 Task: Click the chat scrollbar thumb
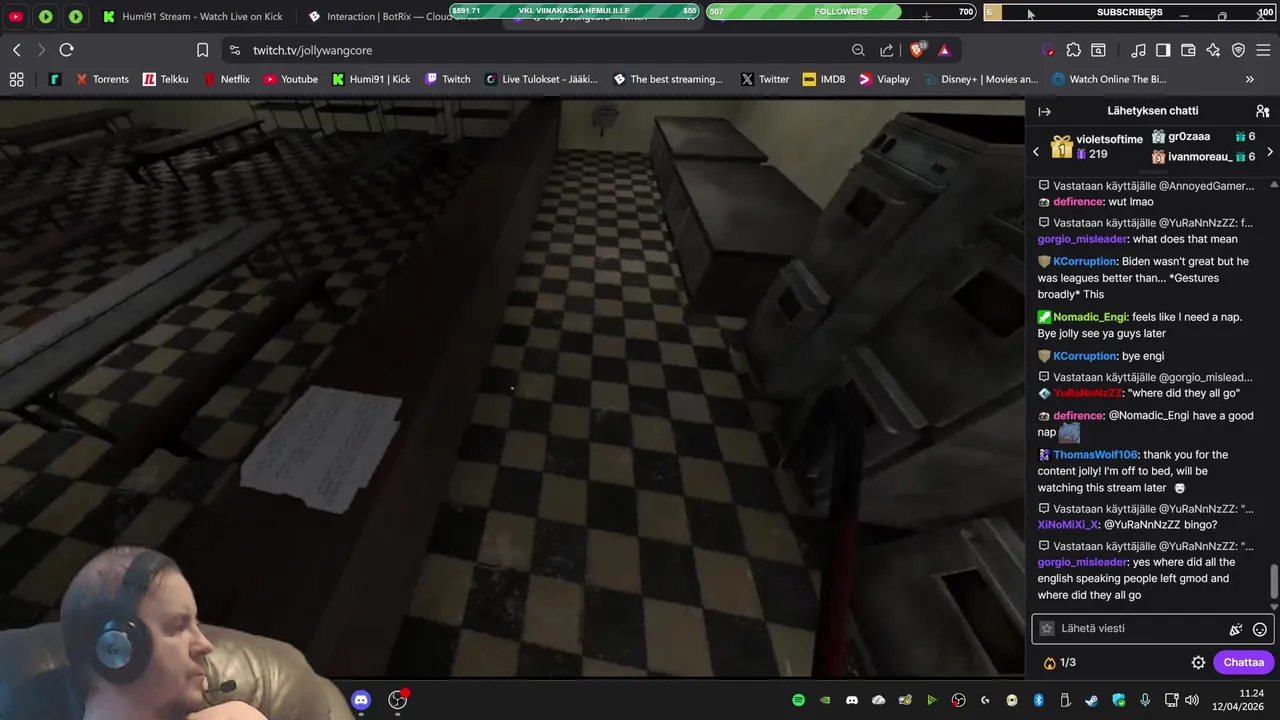[x=1274, y=580]
